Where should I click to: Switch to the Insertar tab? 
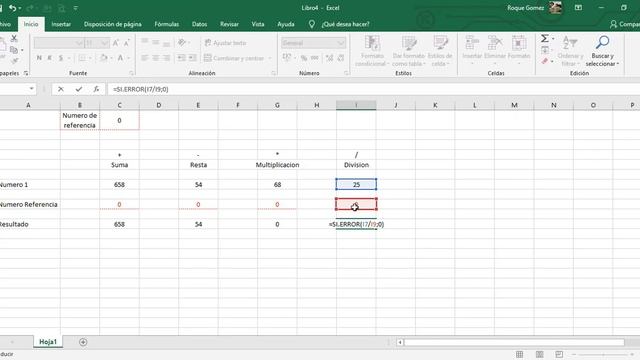61,24
